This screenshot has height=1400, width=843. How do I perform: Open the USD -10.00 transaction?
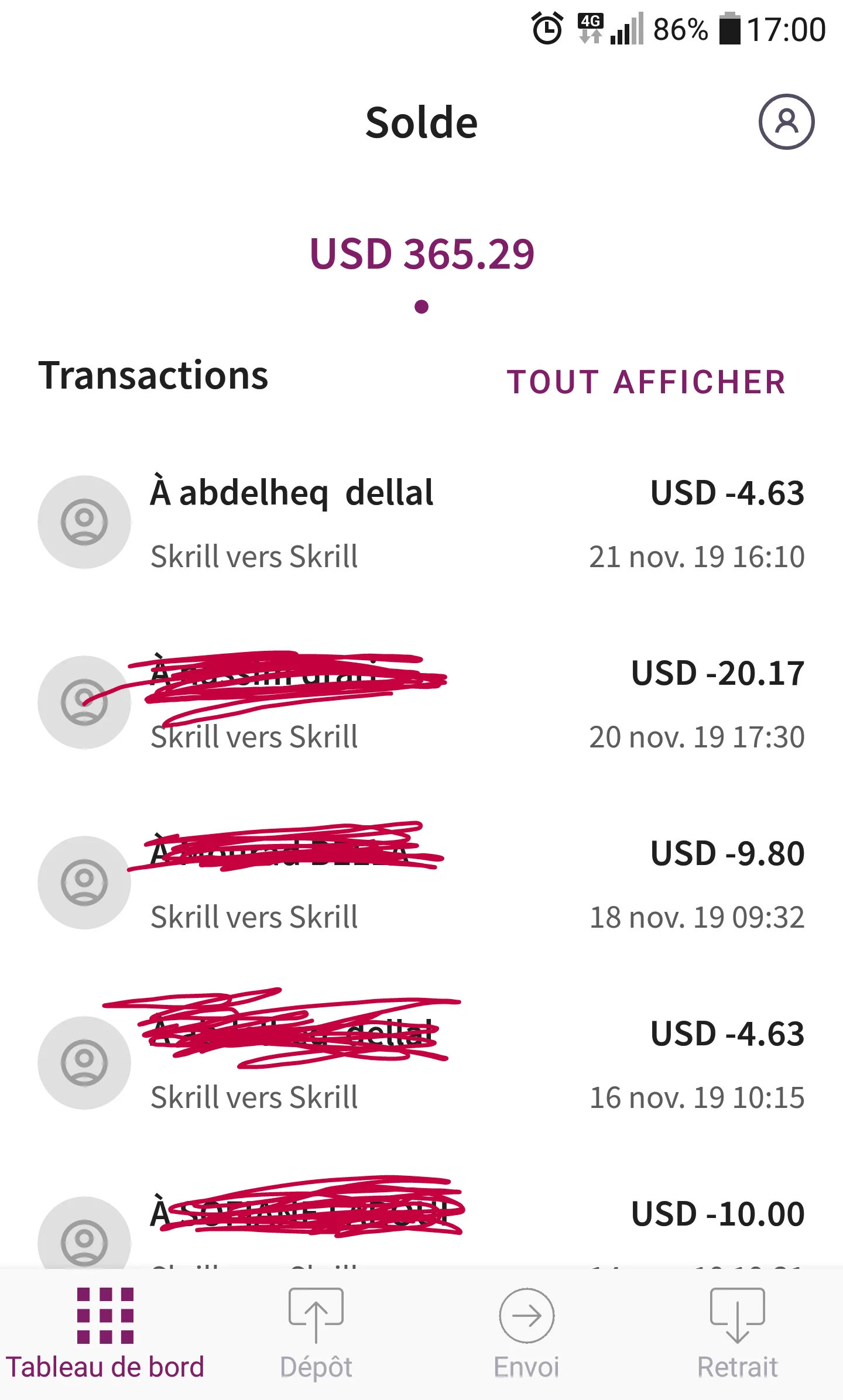[718, 1214]
